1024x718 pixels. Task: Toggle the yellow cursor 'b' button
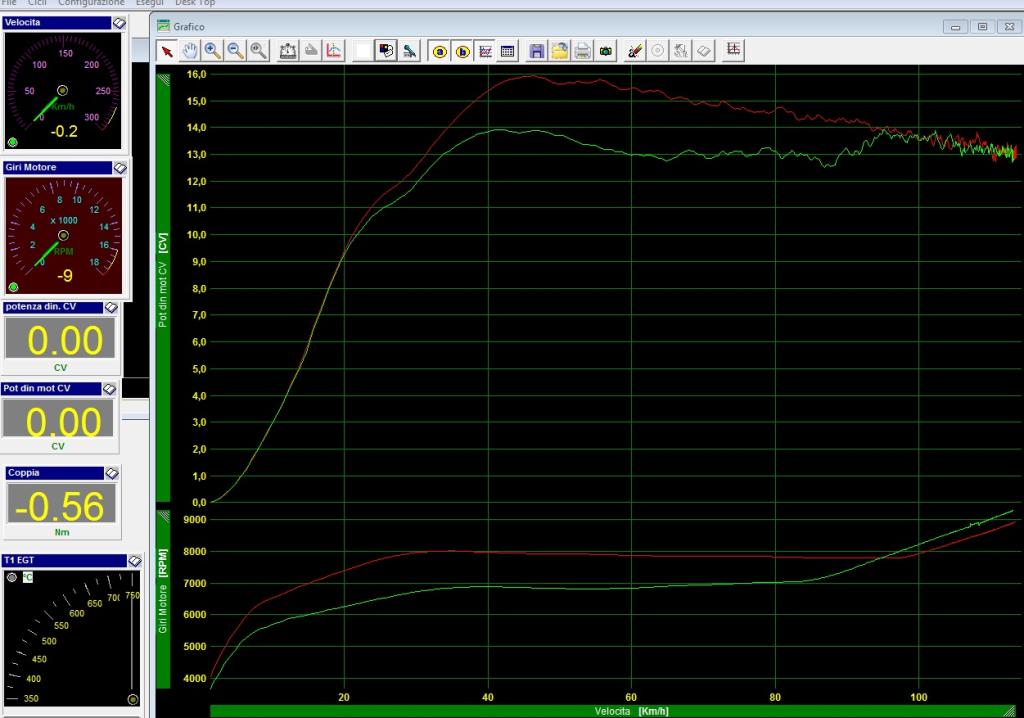462,51
